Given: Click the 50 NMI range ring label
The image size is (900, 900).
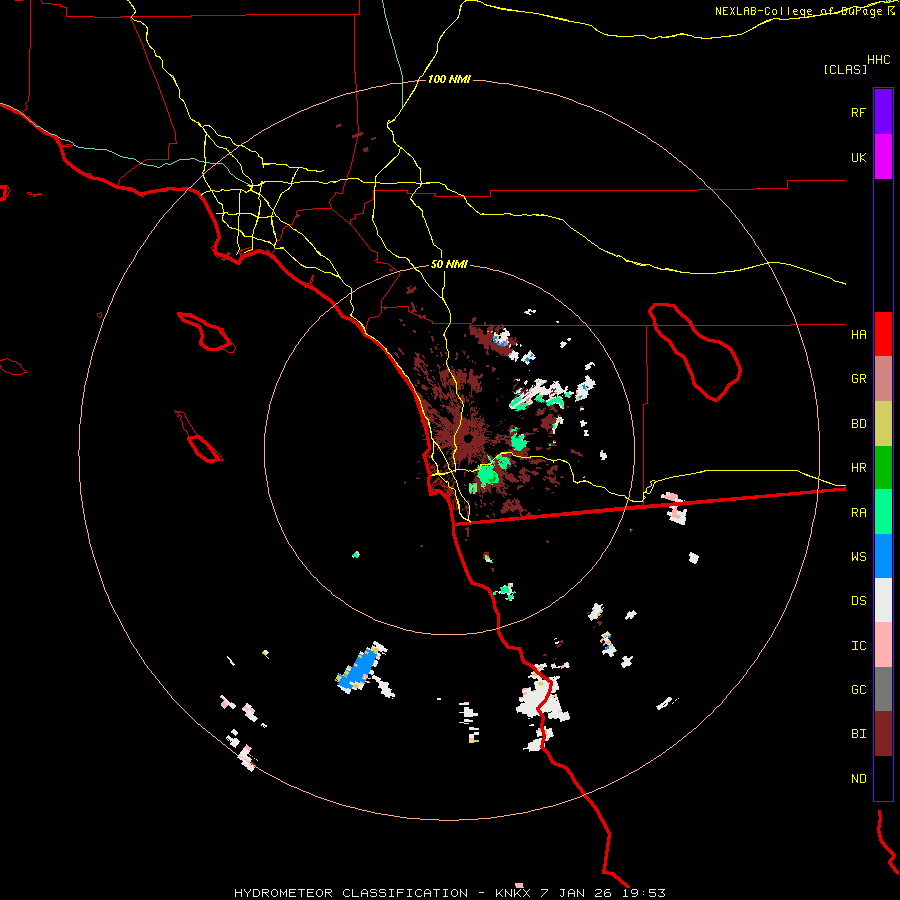Looking at the screenshot, I should (449, 264).
